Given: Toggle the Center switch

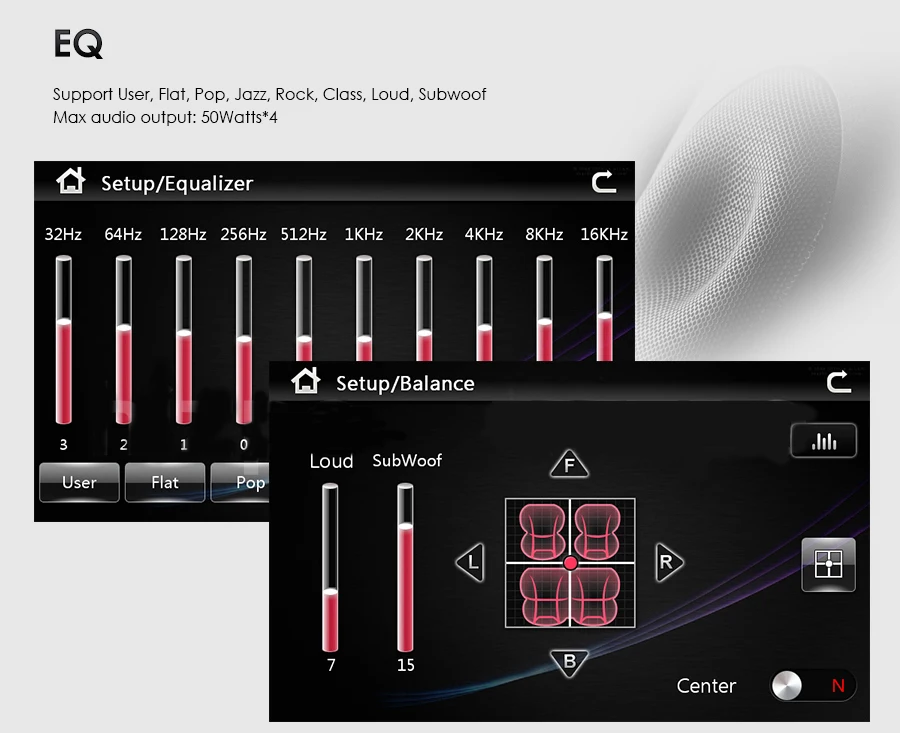Looking at the screenshot, I should pyautogui.click(x=813, y=685).
